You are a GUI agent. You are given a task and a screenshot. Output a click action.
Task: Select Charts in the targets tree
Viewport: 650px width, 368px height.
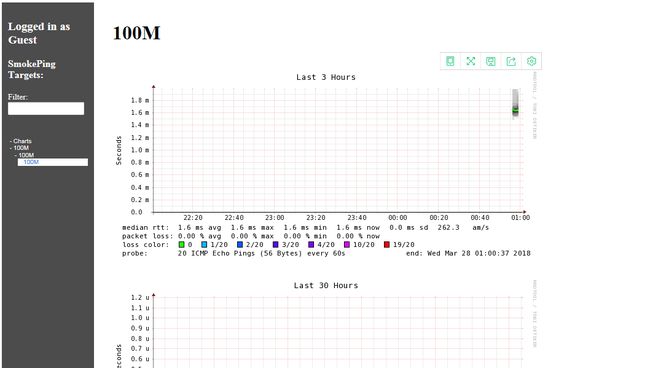click(22, 141)
